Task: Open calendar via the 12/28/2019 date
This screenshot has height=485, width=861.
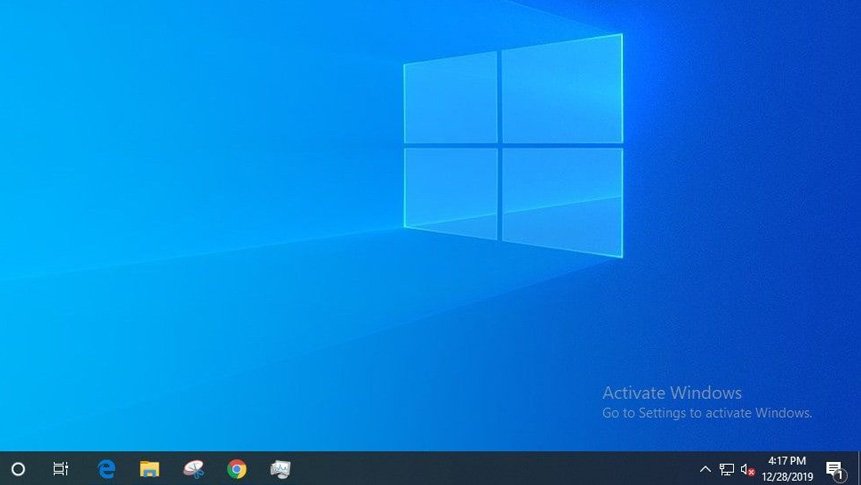Action: 786,476
